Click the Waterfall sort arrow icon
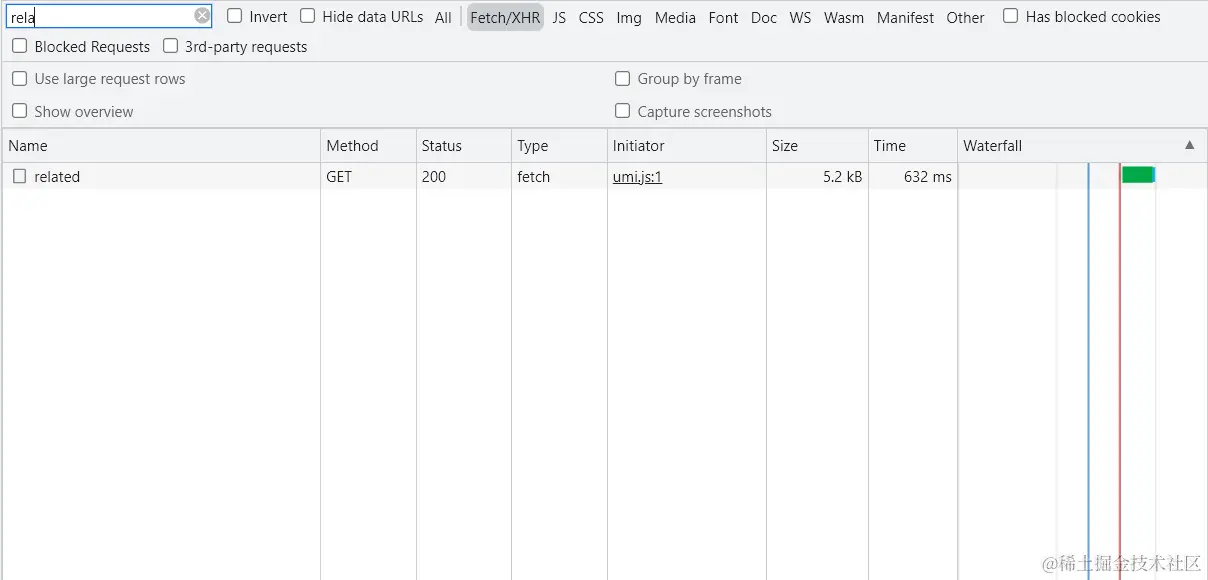Viewport: 1208px width, 580px height. tap(1189, 145)
